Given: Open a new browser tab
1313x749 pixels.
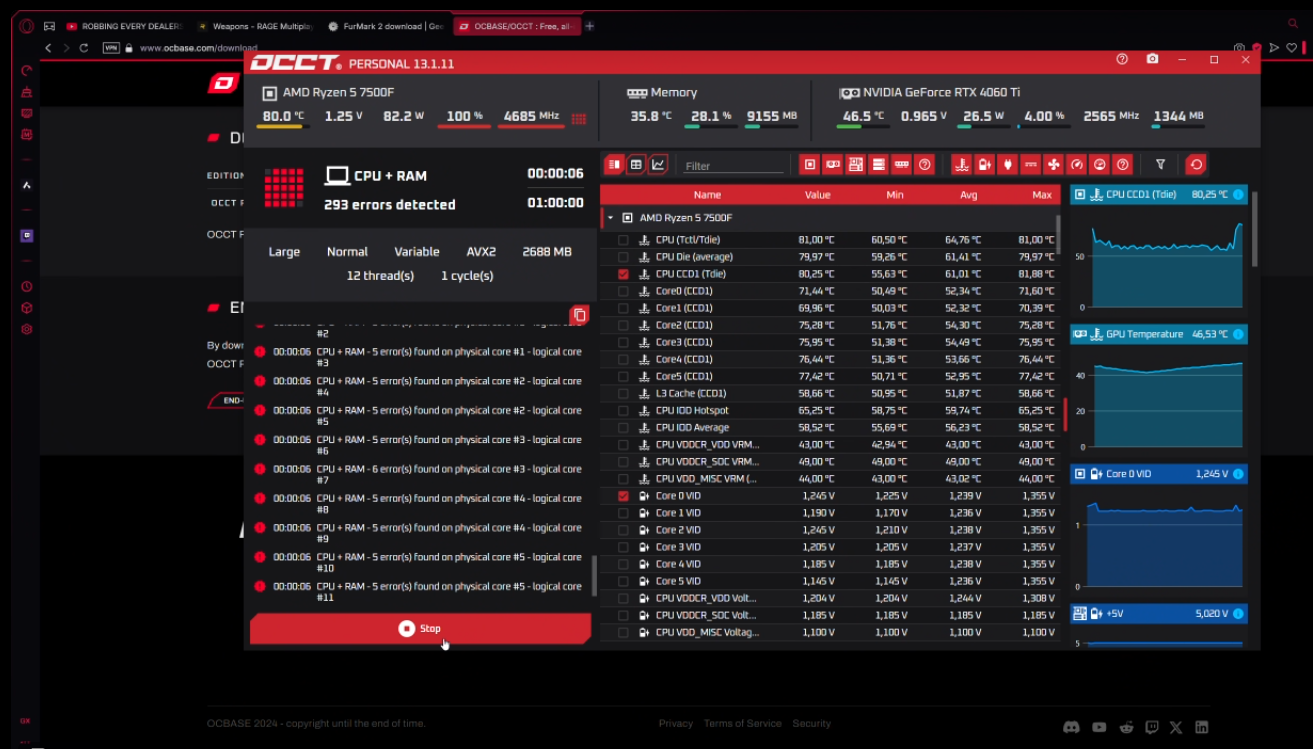Looking at the screenshot, I should (590, 26).
